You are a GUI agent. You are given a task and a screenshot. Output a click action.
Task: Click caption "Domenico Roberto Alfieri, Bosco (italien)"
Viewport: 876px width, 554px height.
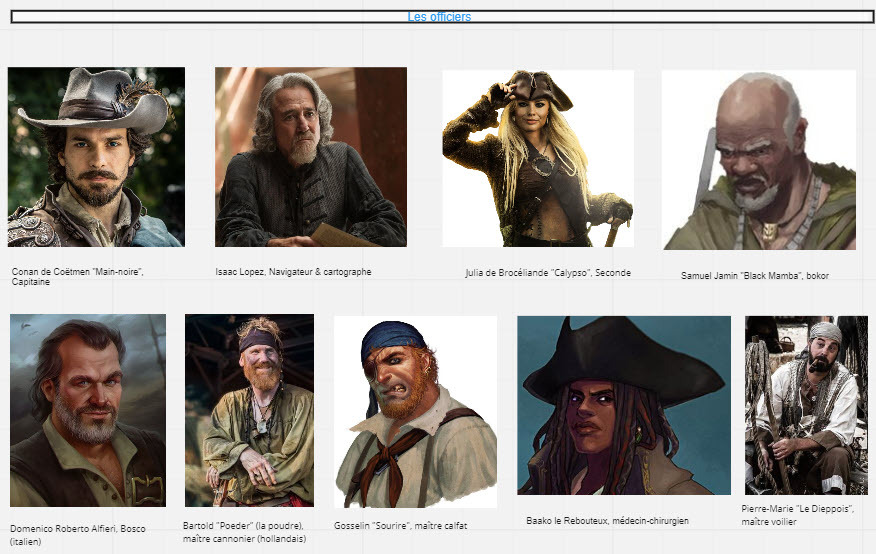tap(78, 534)
